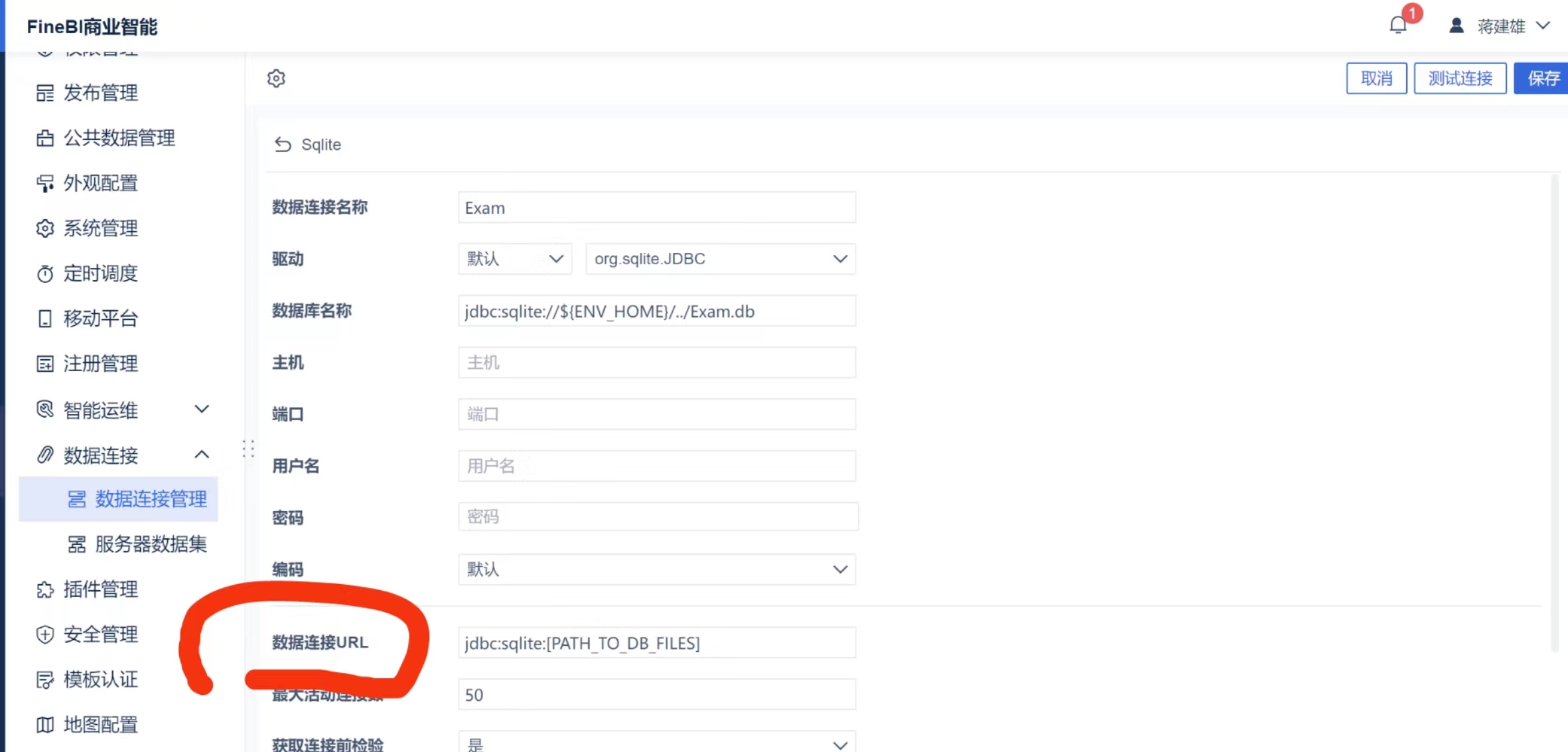Click the 公共数据管理 icon
This screenshot has height=752, width=1568.
pos(45,138)
